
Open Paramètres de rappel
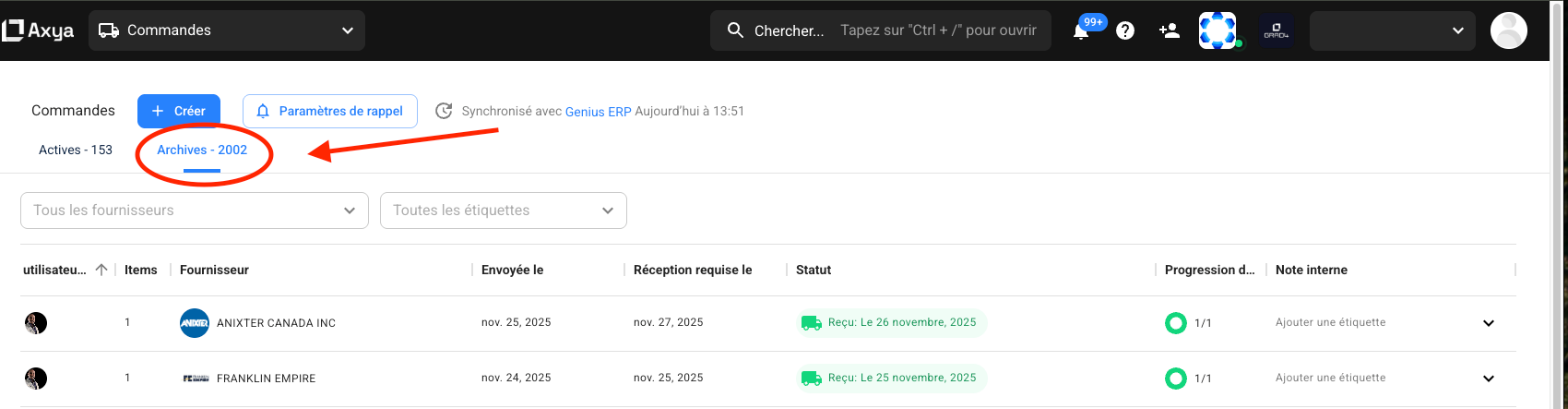pyautogui.click(x=329, y=111)
